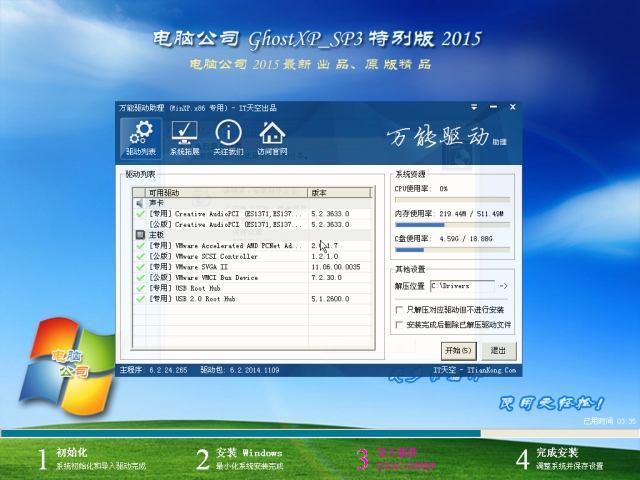This screenshot has height=480, width=640.
Task: Sort by the 版本 column header
Action: point(340,192)
